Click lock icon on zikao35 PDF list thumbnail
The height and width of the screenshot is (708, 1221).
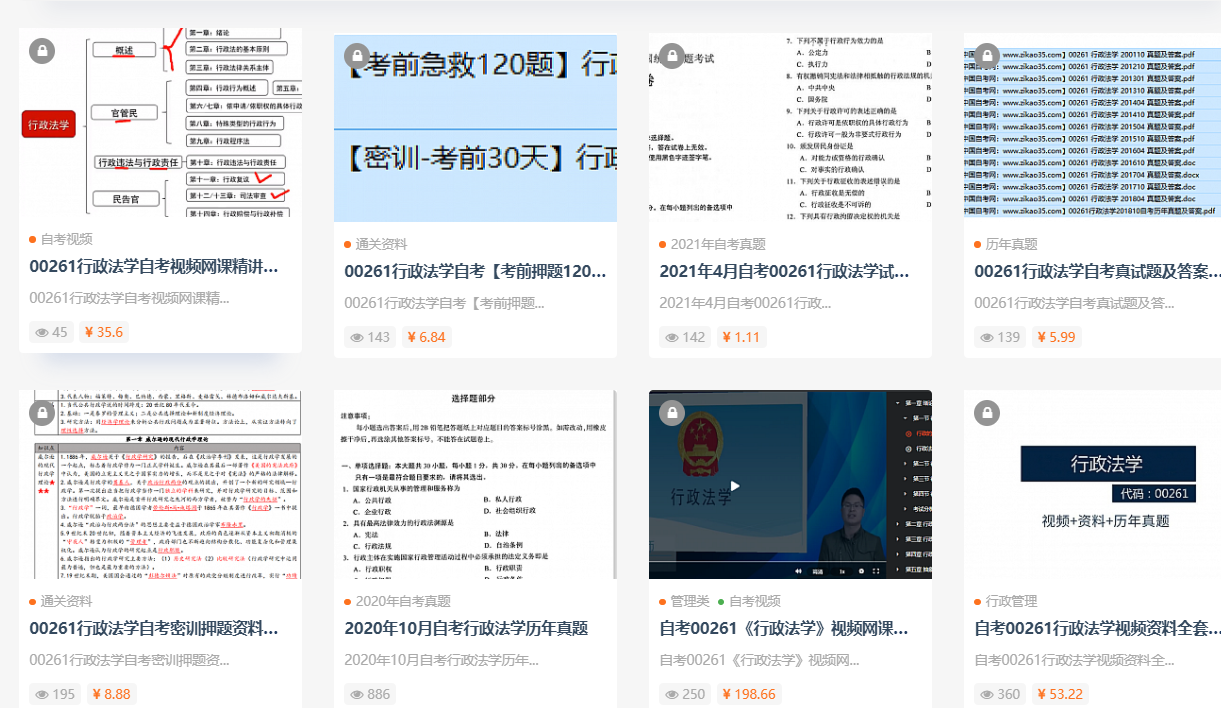pyautogui.click(x=987, y=56)
